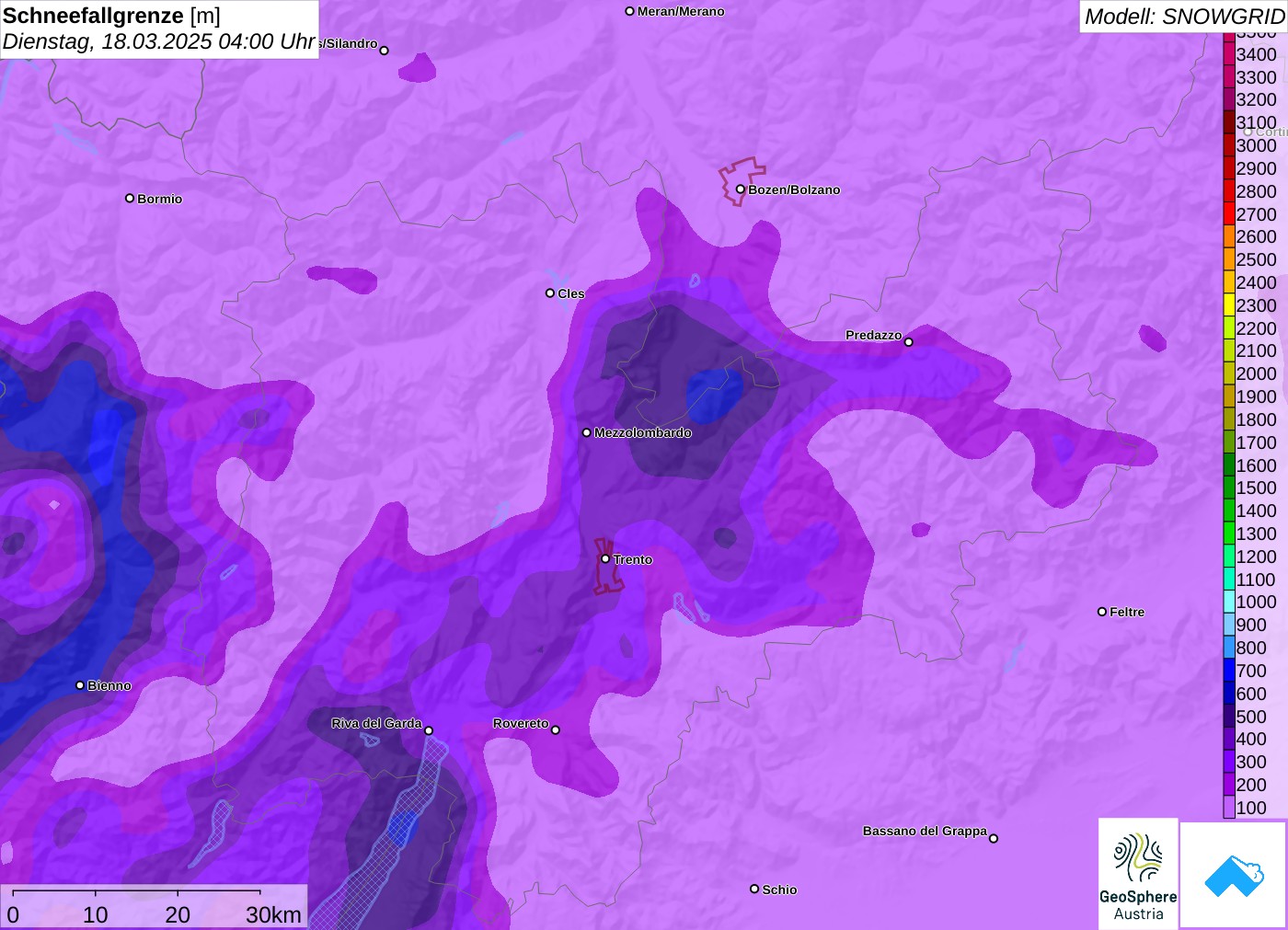Click the Mezzolombardo location dot
Image resolution: width=1288 pixels, height=930 pixels.
point(587,432)
